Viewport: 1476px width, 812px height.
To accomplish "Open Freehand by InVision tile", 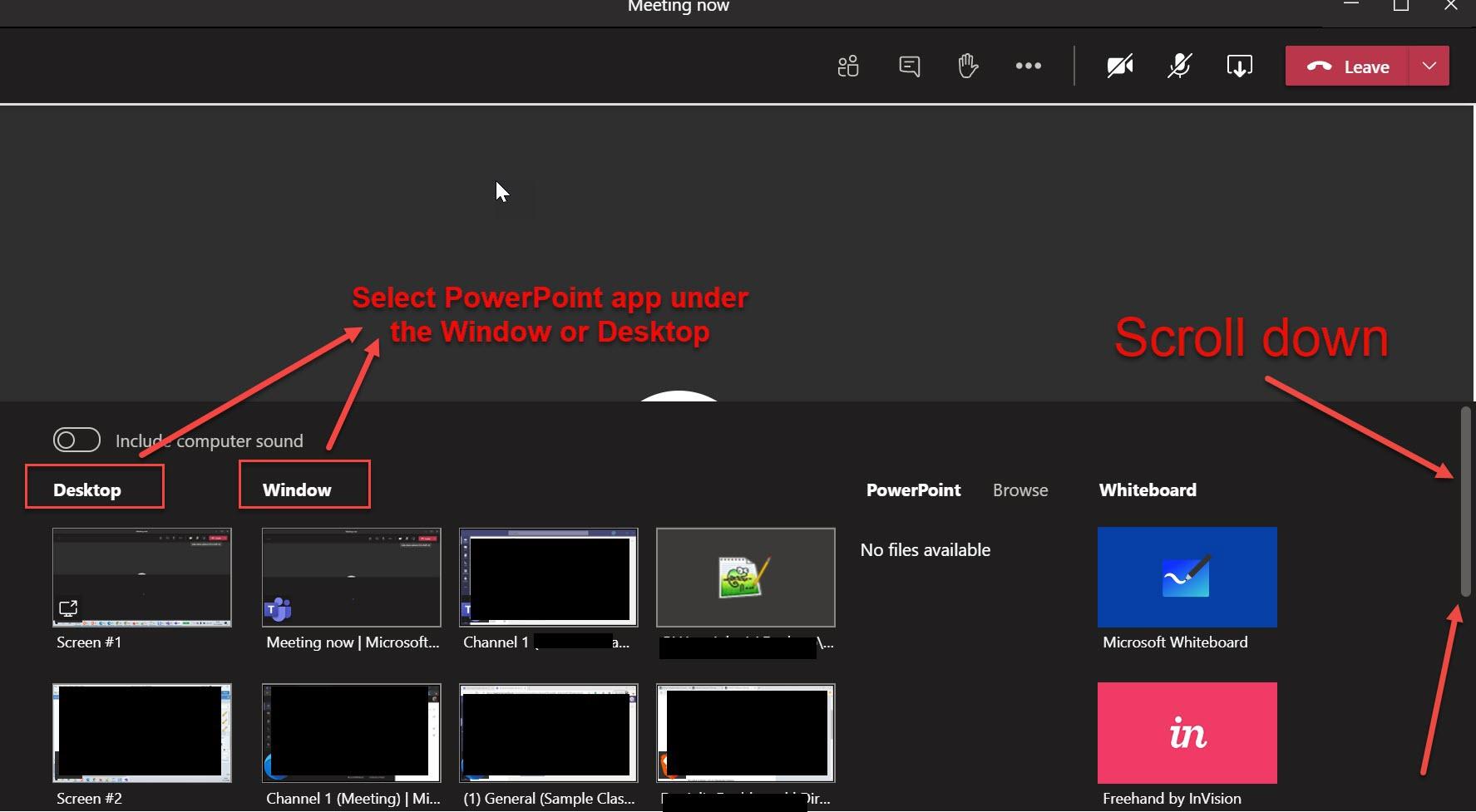I will tap(1187, 733).
